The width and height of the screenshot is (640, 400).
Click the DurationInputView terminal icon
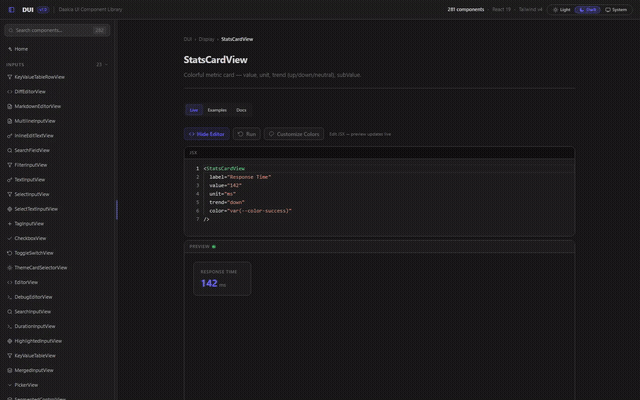[10, 327]
